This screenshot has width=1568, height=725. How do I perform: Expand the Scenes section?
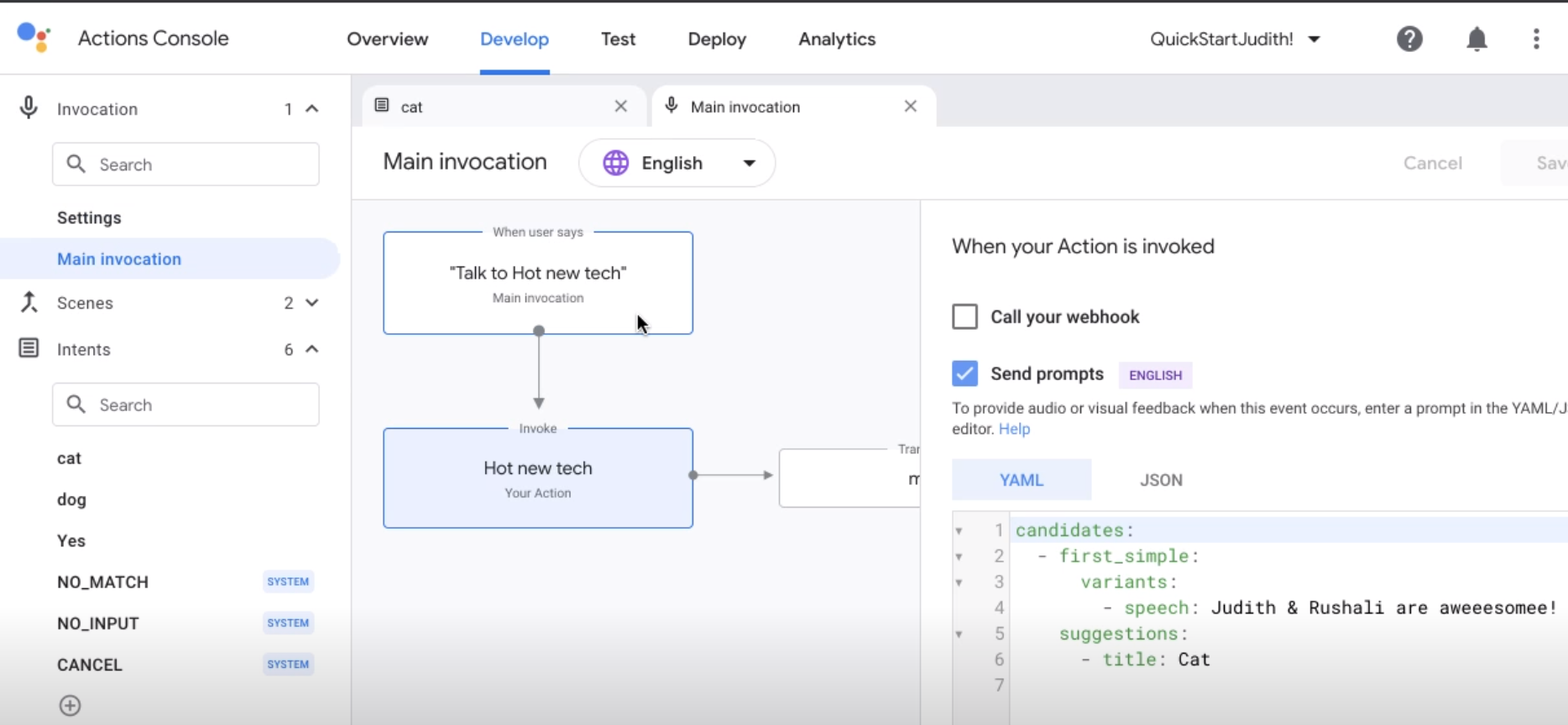(312, 303)
